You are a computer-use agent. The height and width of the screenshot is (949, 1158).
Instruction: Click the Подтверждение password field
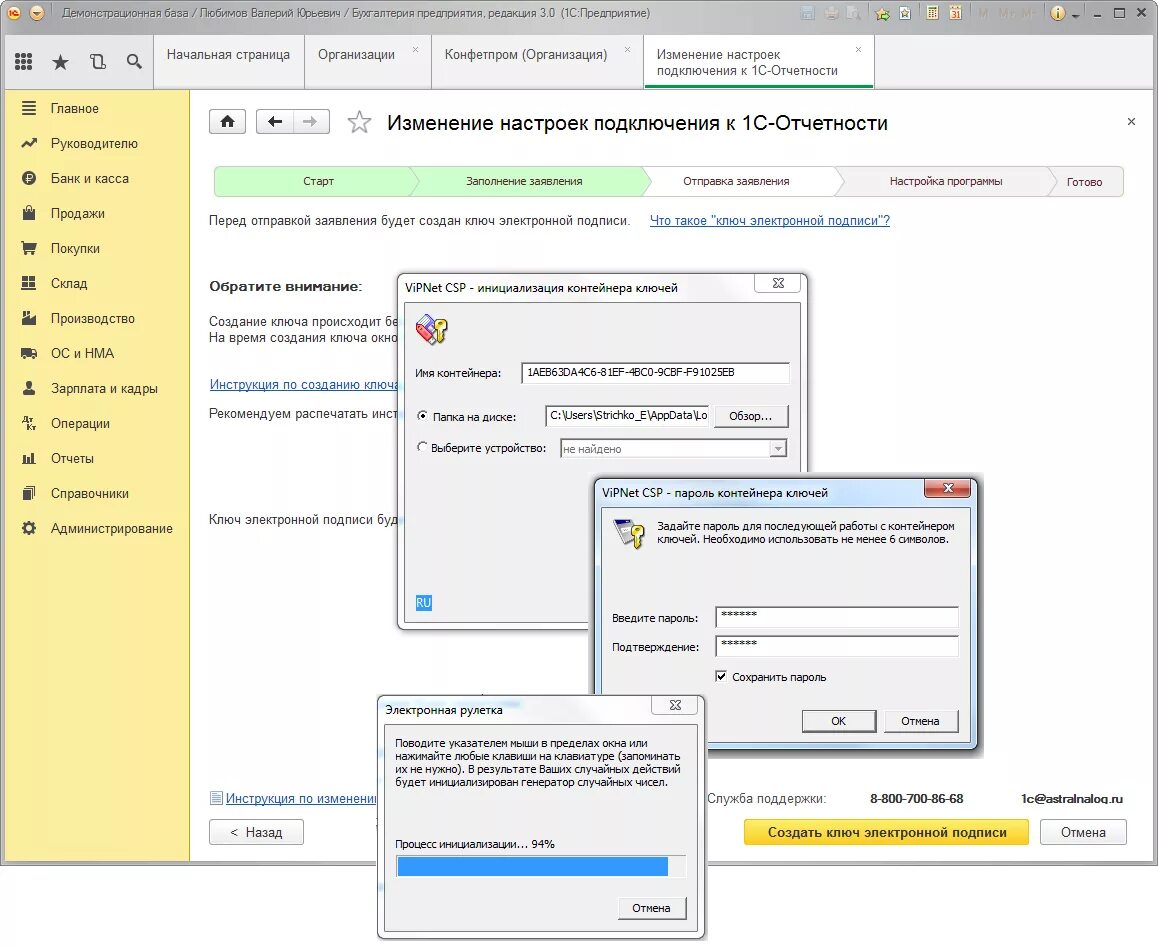(x=837, y=645)
